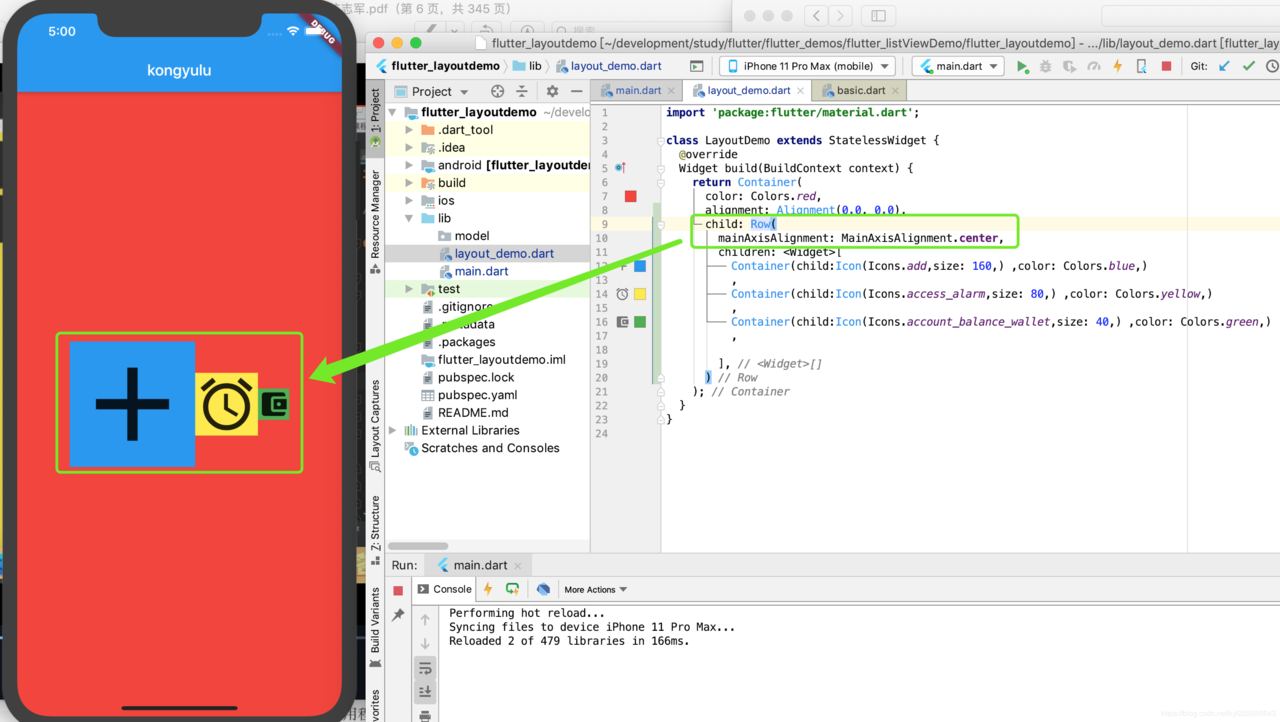Click the wallet icon preview on line 16
The image size is (1280, 722).
coord(622,322)
